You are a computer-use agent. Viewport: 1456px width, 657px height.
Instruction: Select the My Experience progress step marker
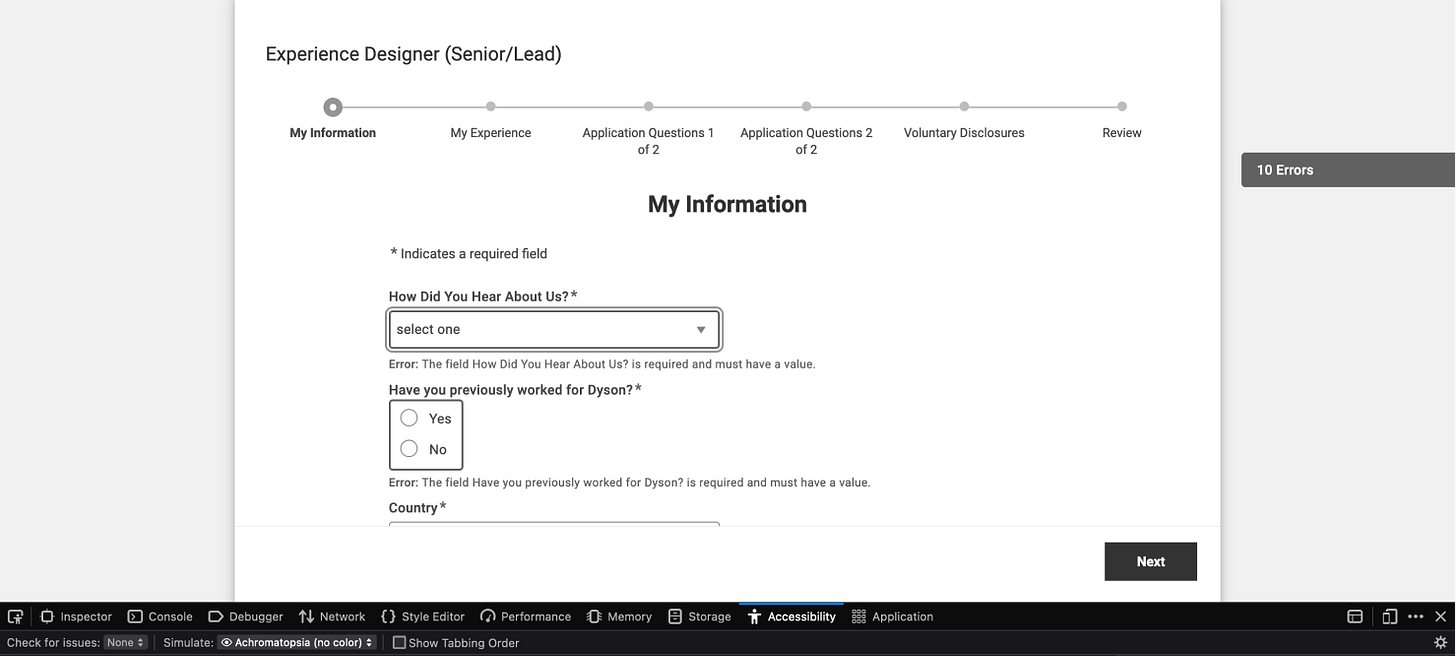(x=490, y=106)
